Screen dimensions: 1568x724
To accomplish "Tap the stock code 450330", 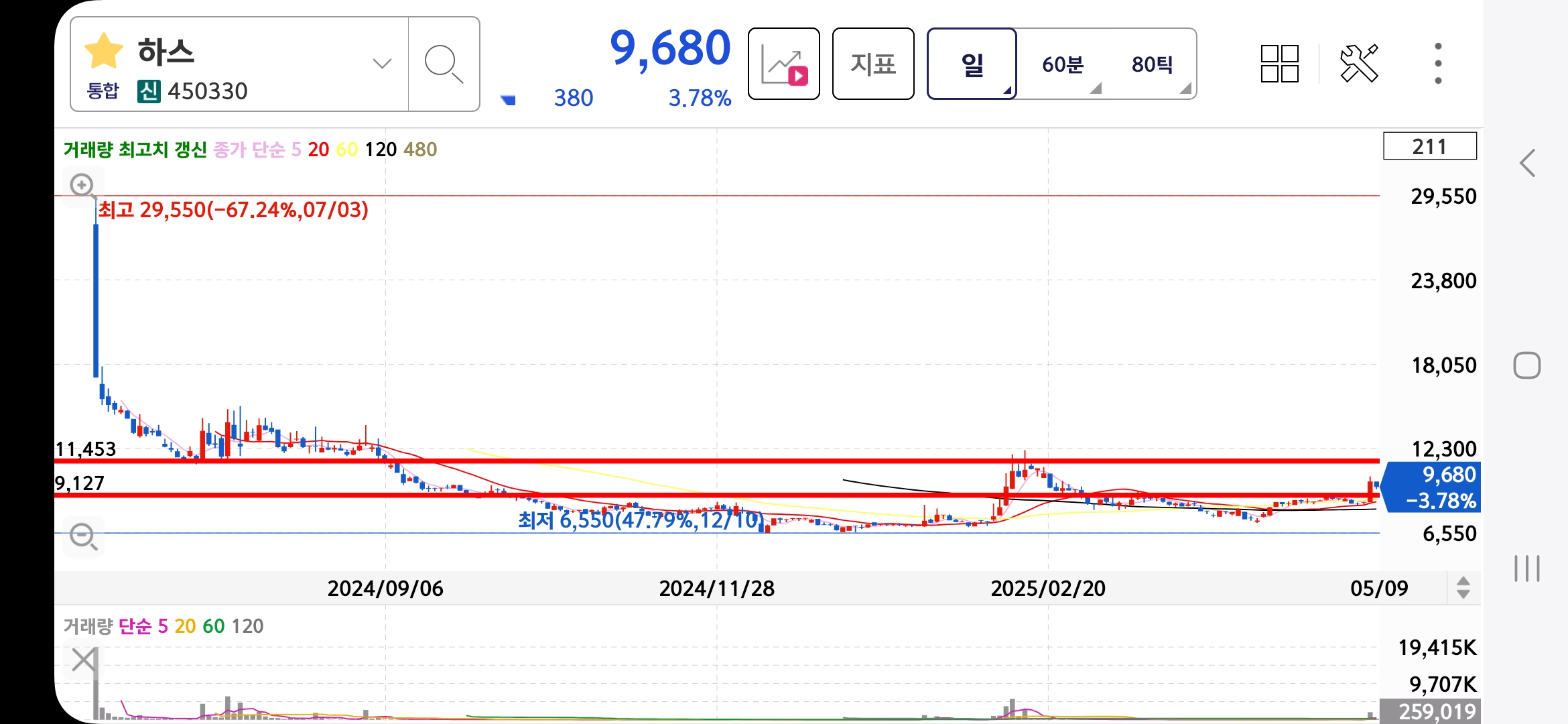I will [207, 91].
